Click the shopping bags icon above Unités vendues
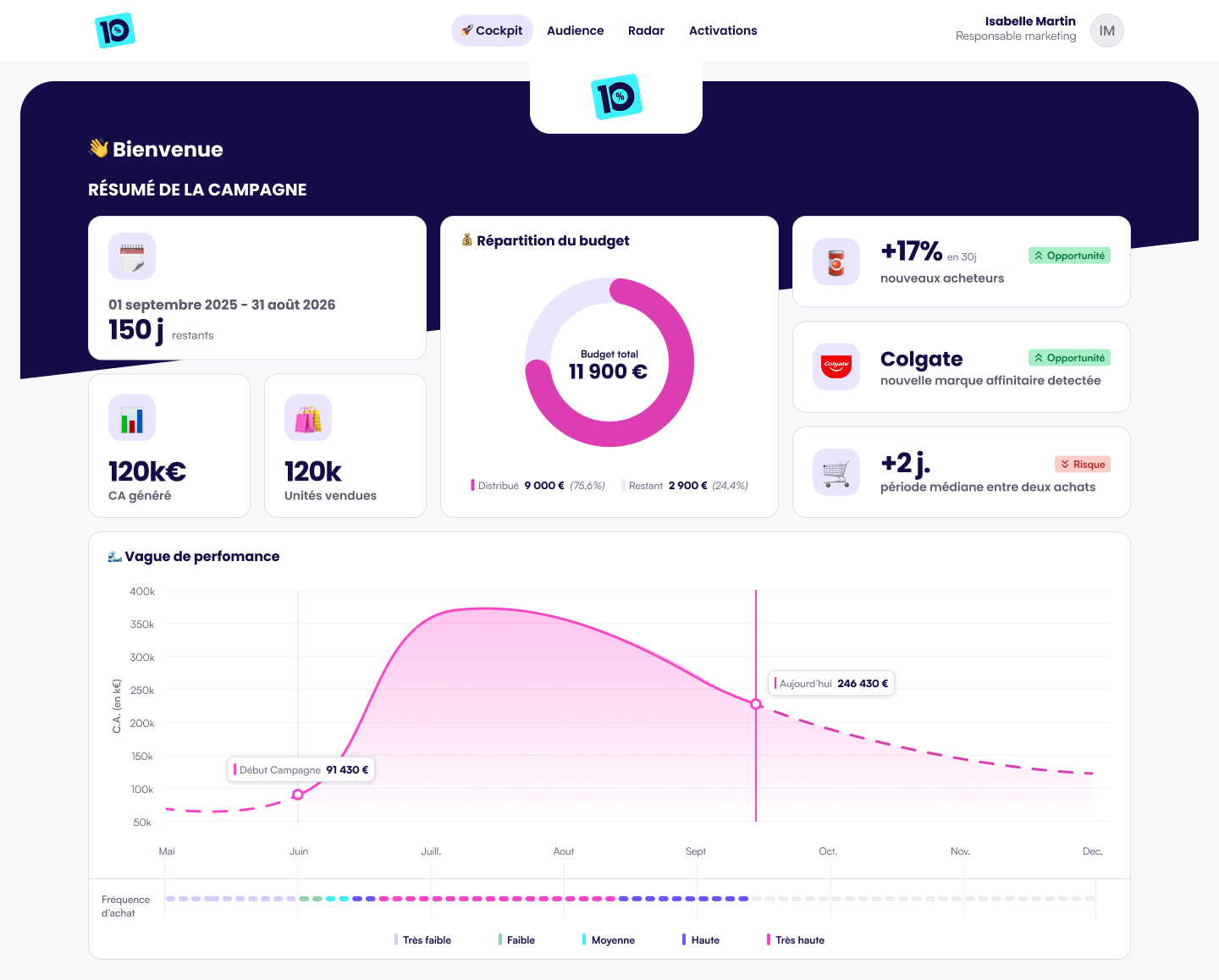 308,418
